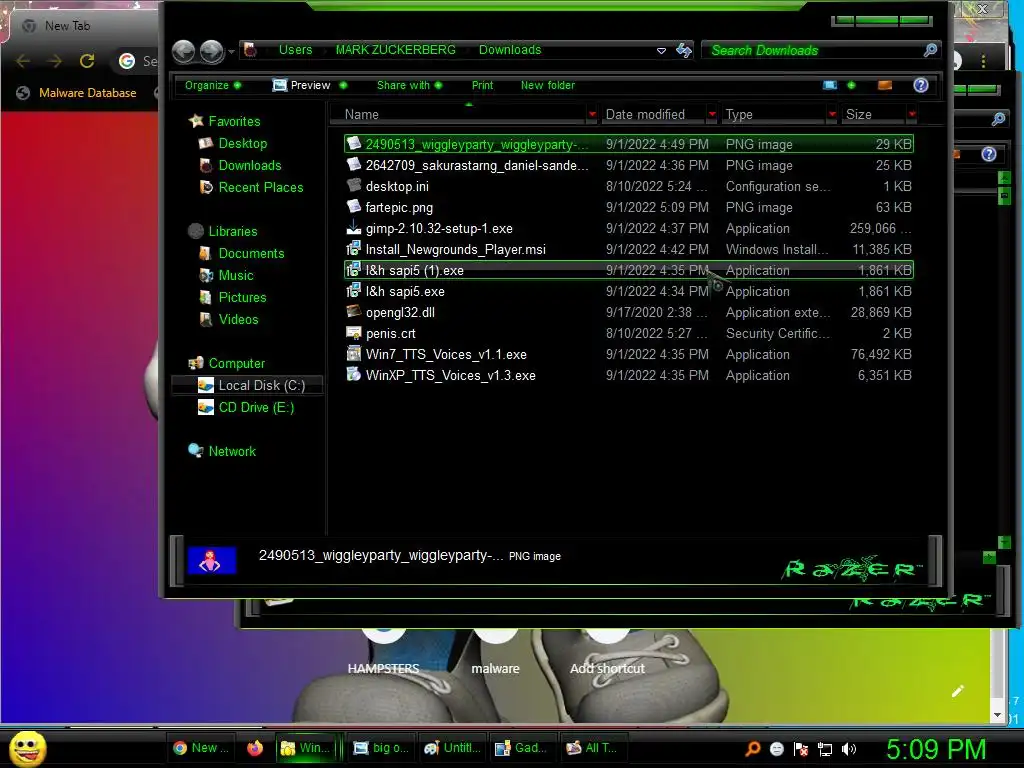The image size is (1024, 768).
Task: Open the Videos library
Action: (229, 319)
